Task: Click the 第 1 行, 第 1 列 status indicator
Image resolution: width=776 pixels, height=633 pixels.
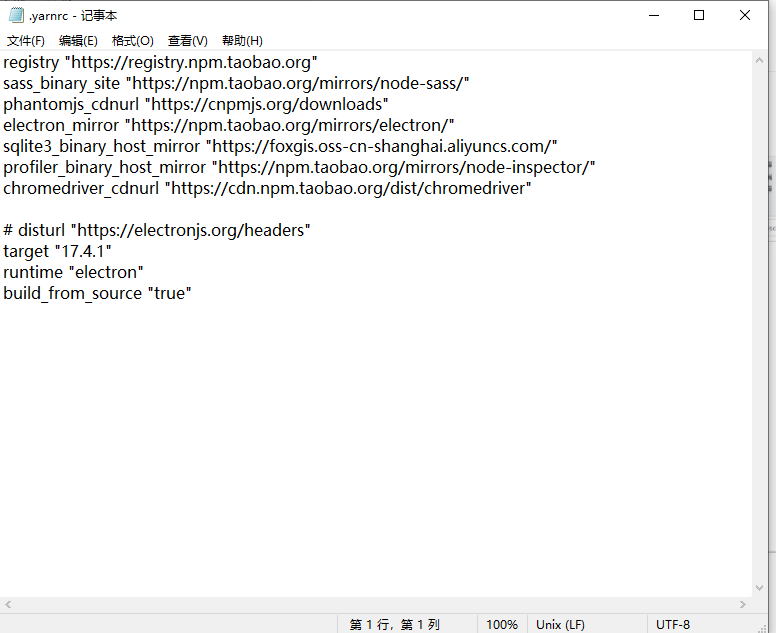Action: 394,624
